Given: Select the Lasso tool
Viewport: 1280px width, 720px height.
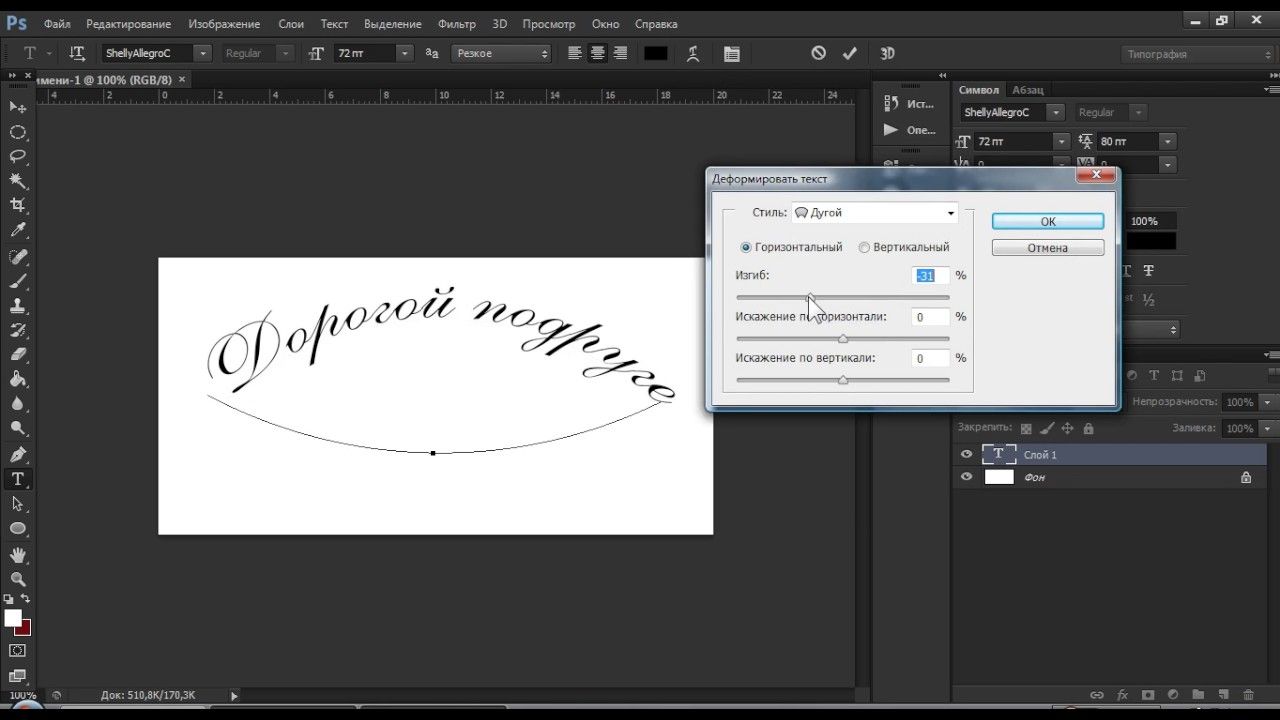Looking at the screenshot, I should (x=17, y=156).
